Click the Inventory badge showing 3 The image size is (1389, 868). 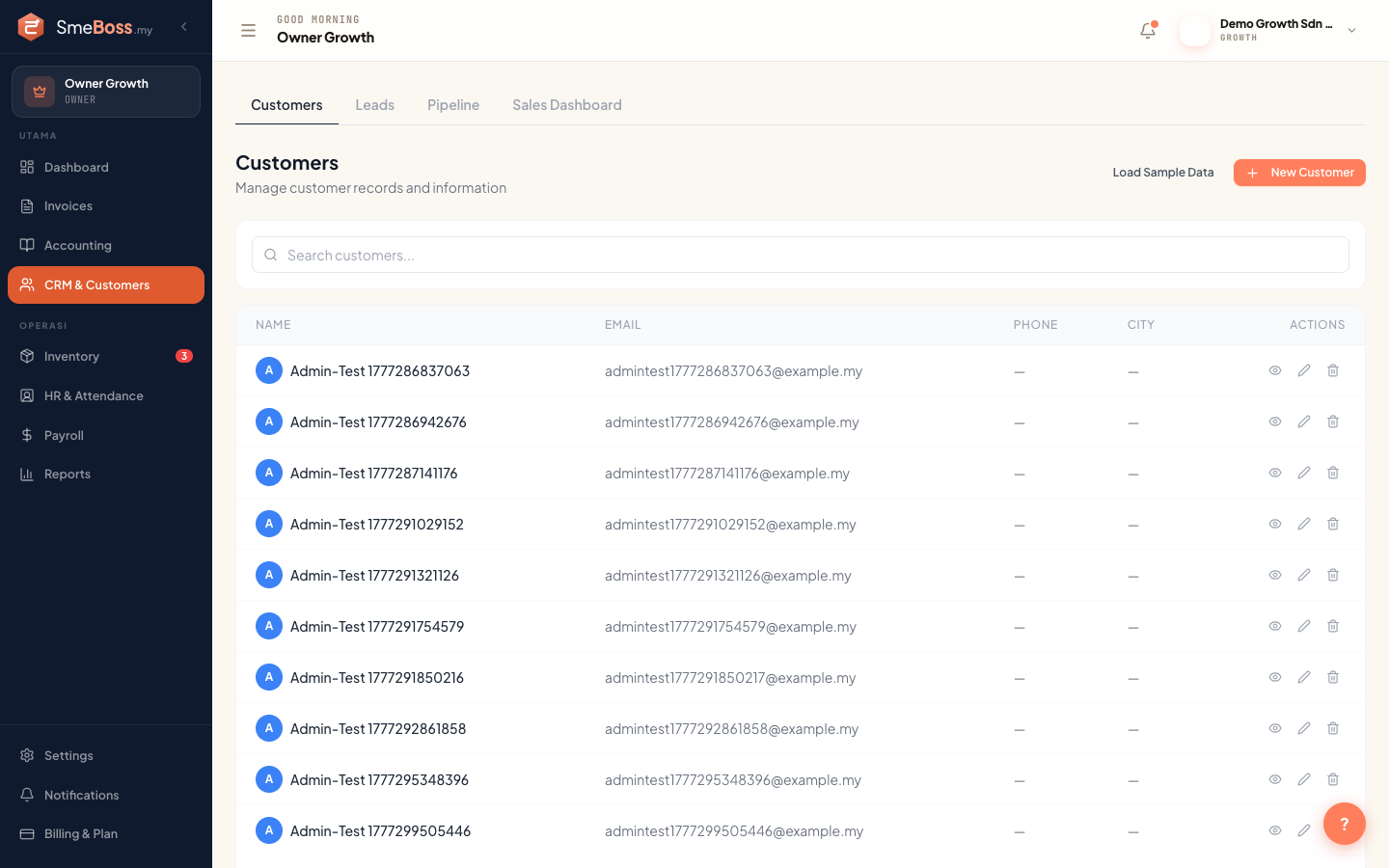point(184,356)
